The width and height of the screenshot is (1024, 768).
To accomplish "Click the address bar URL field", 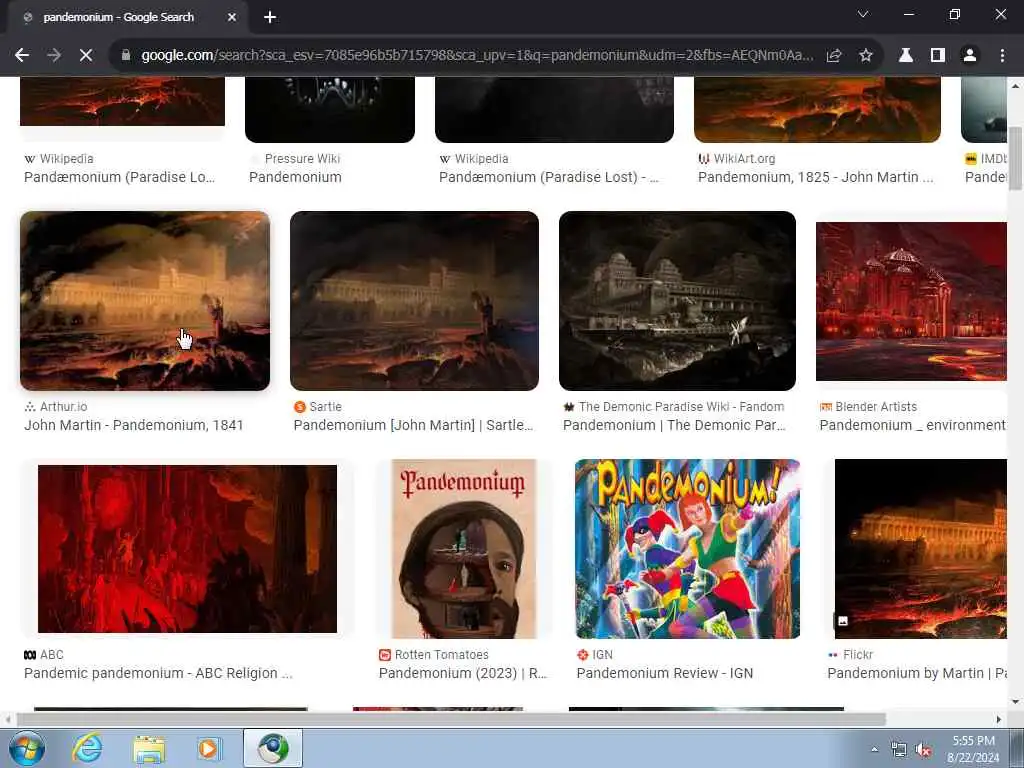I will click(x=477, y=56).
